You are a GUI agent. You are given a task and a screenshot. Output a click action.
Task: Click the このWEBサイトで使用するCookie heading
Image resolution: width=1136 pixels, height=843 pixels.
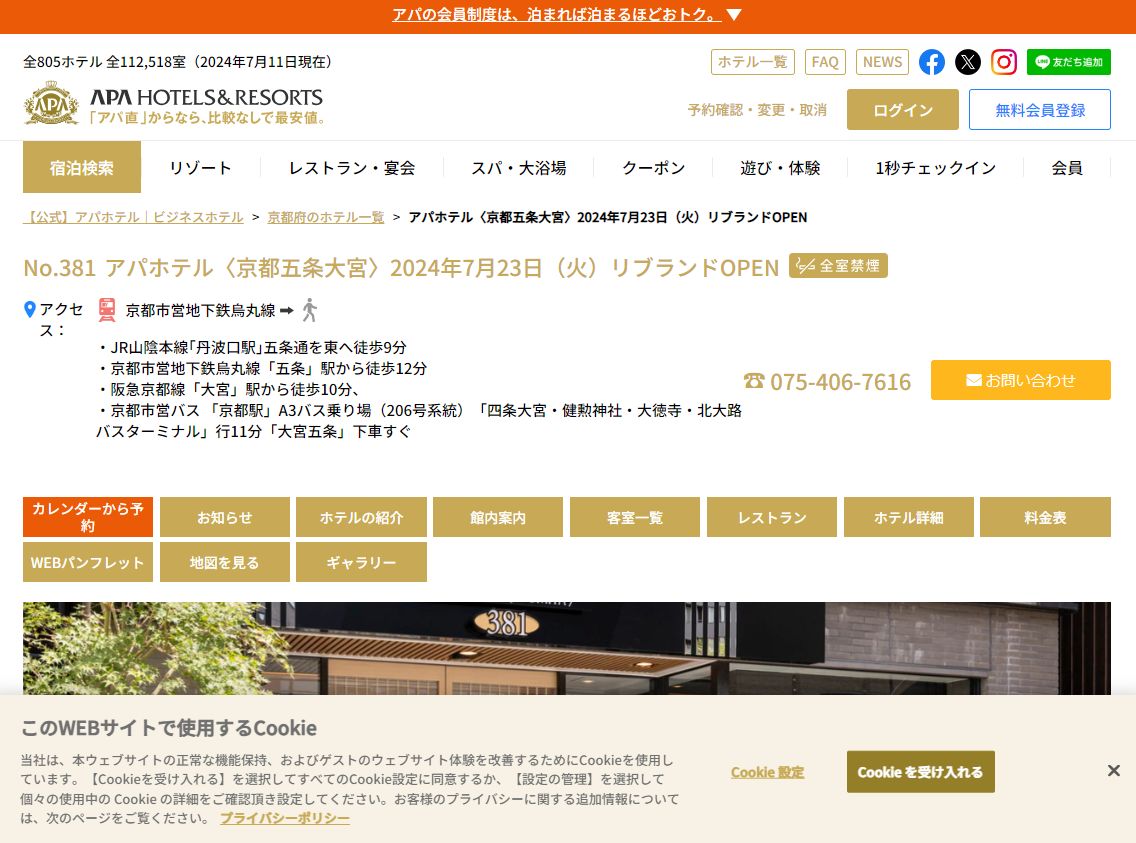[169, 728]
